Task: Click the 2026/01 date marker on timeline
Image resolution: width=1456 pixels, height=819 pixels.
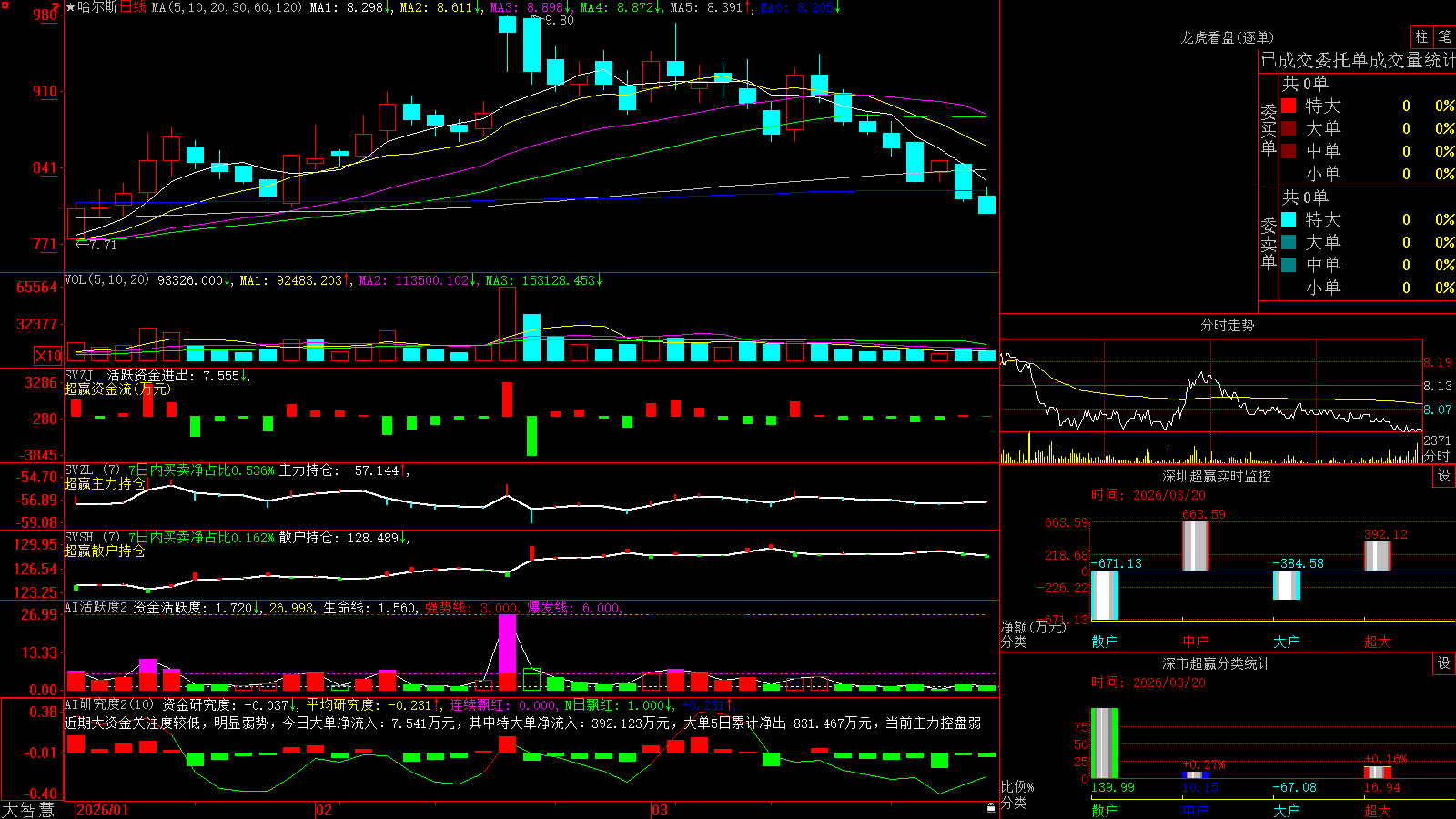Action: point(102,810)
